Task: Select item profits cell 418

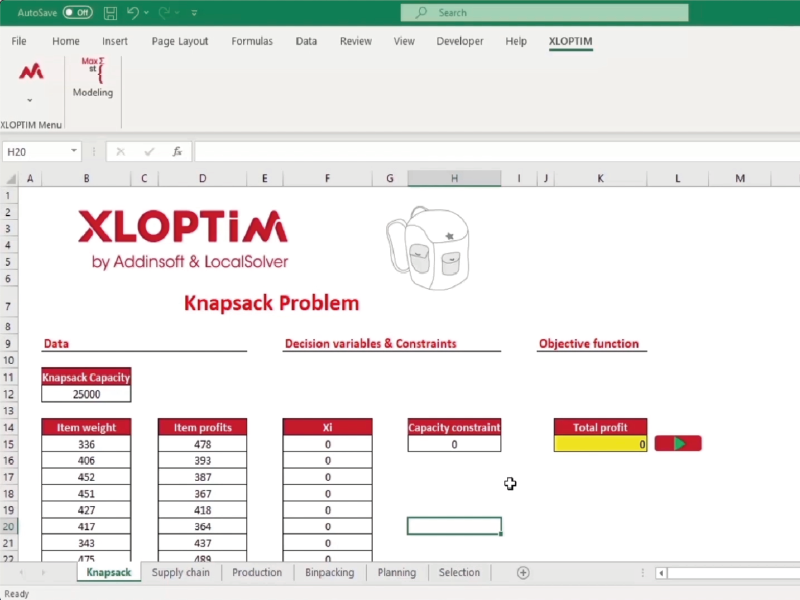Action: (203, 510)
